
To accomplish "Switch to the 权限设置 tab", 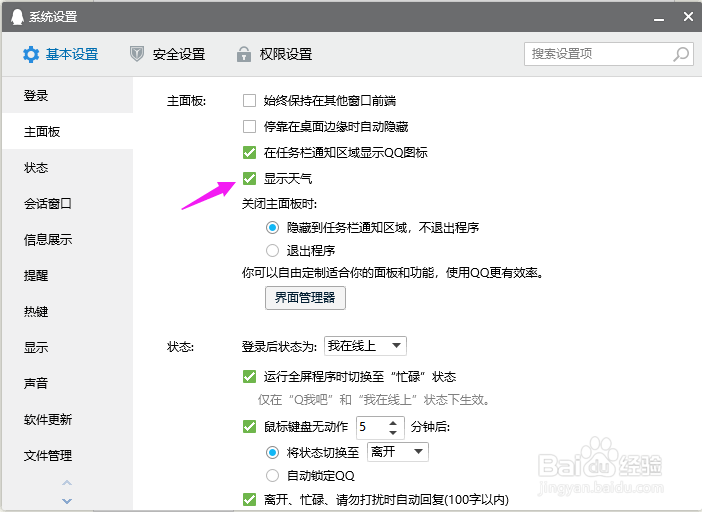I will coord(274,55).
